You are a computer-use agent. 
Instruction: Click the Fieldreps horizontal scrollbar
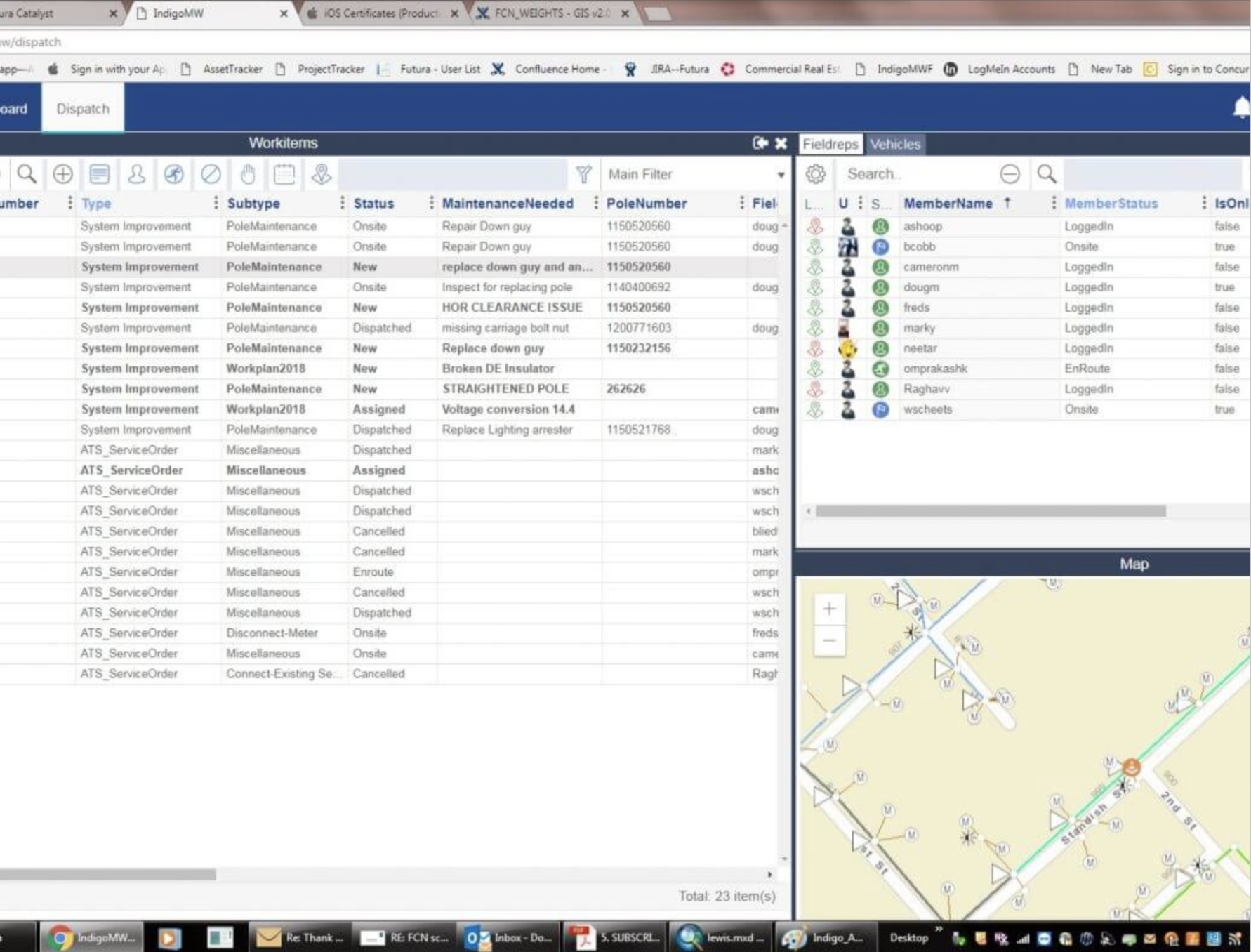click(990, 511)
